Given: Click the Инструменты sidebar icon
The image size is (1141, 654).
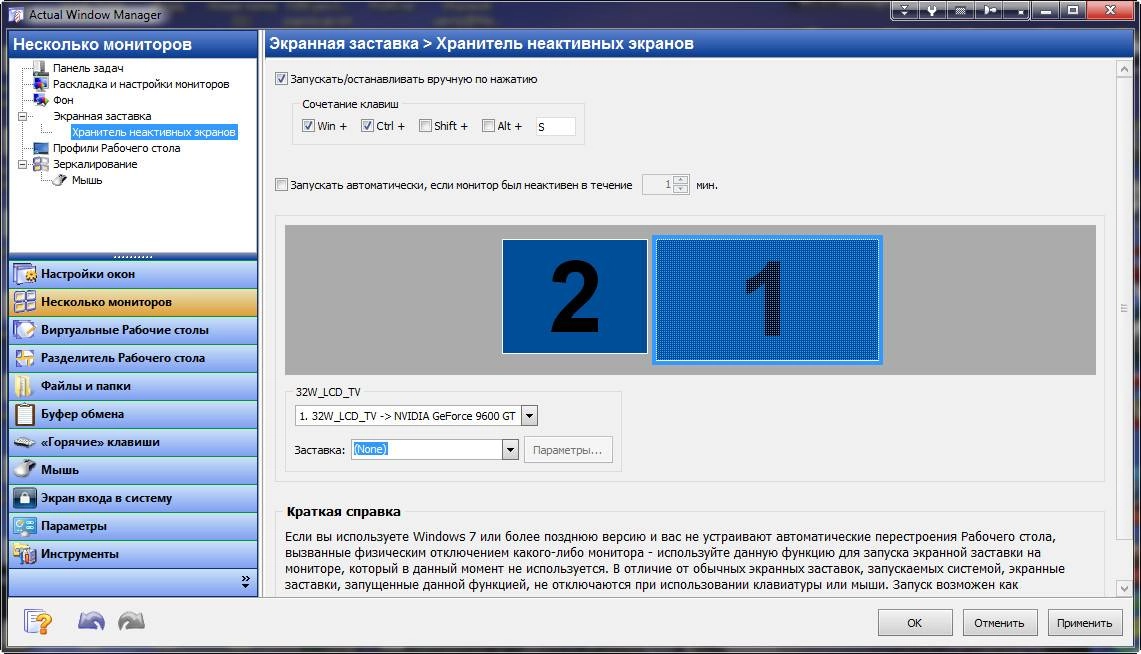Looking at the screenshot, I should pyautogui.click(x=25, y=554).
